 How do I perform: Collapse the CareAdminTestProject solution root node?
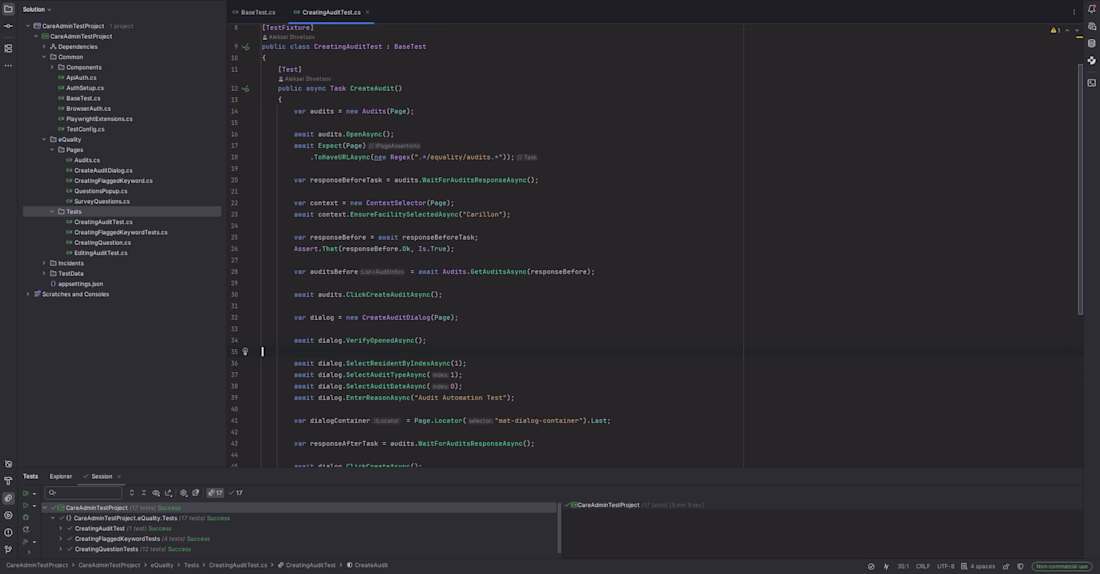click(28, 26)
